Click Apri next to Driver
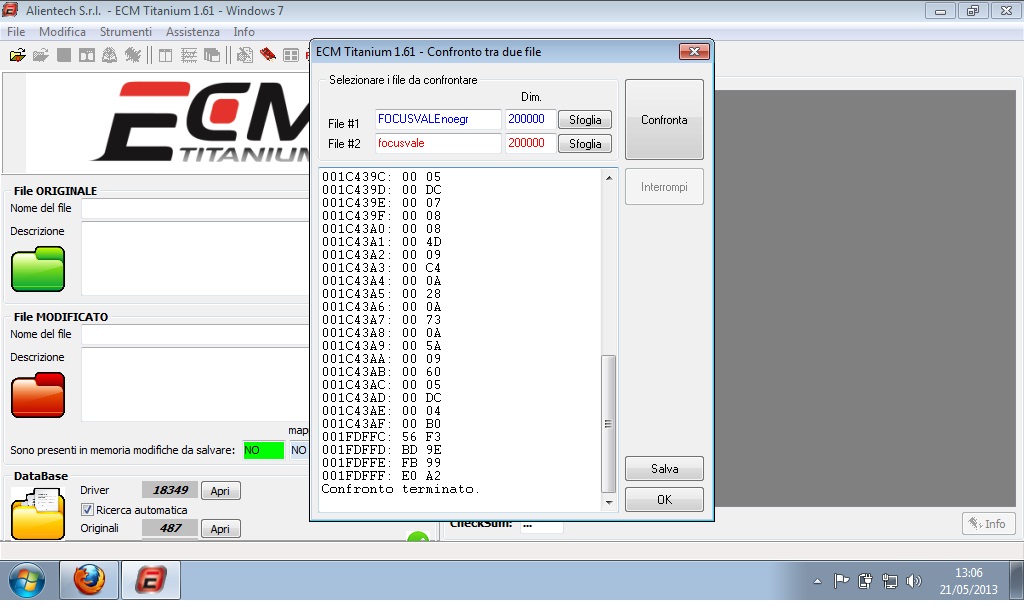This screenshot has height=612, width=1024. tap(220, 491)
